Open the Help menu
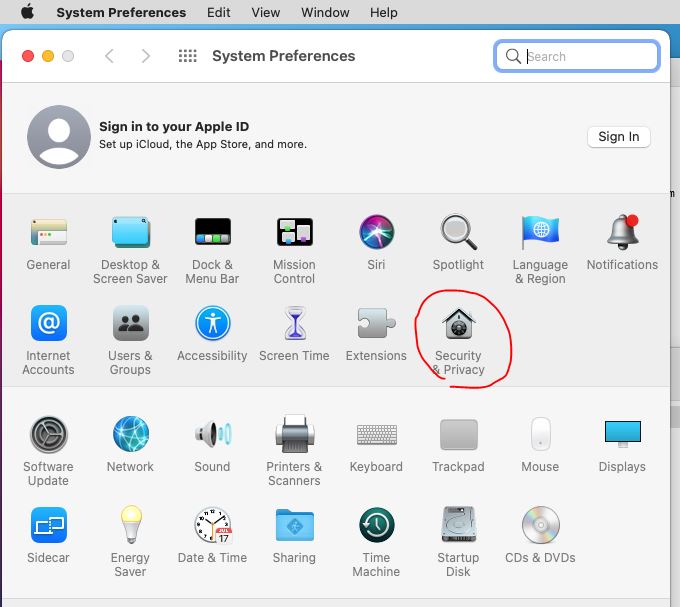This screenshot has height=607, width=680. 383,13
